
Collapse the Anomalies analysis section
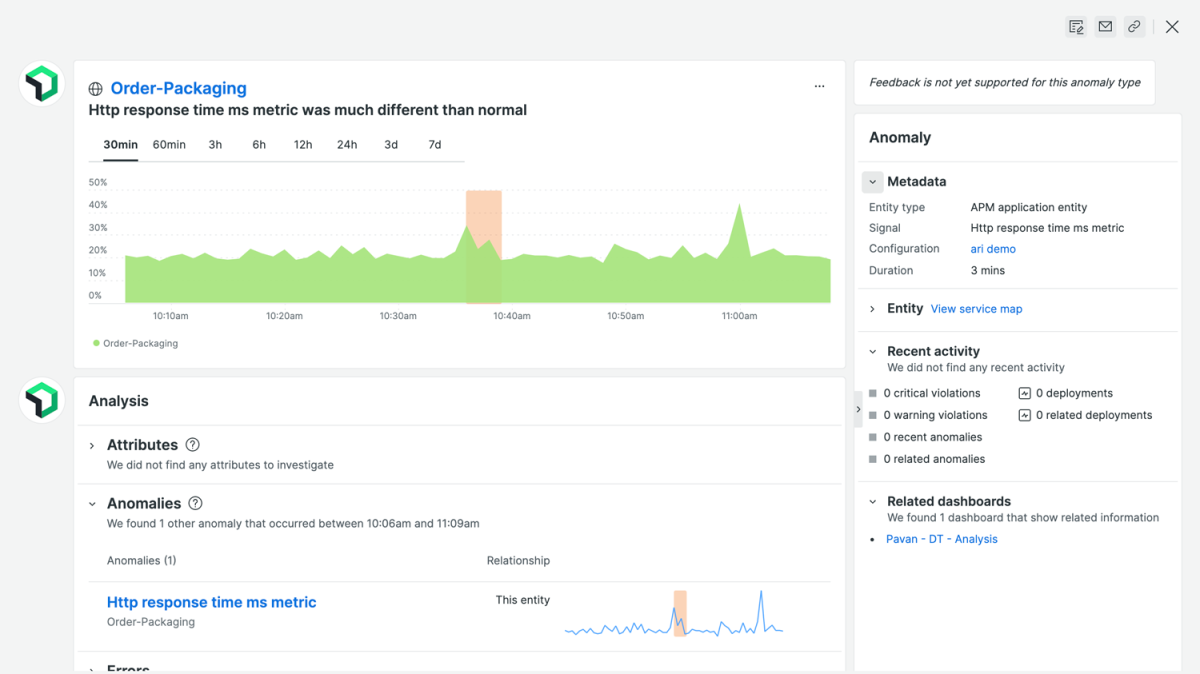[x=92, y=505]
